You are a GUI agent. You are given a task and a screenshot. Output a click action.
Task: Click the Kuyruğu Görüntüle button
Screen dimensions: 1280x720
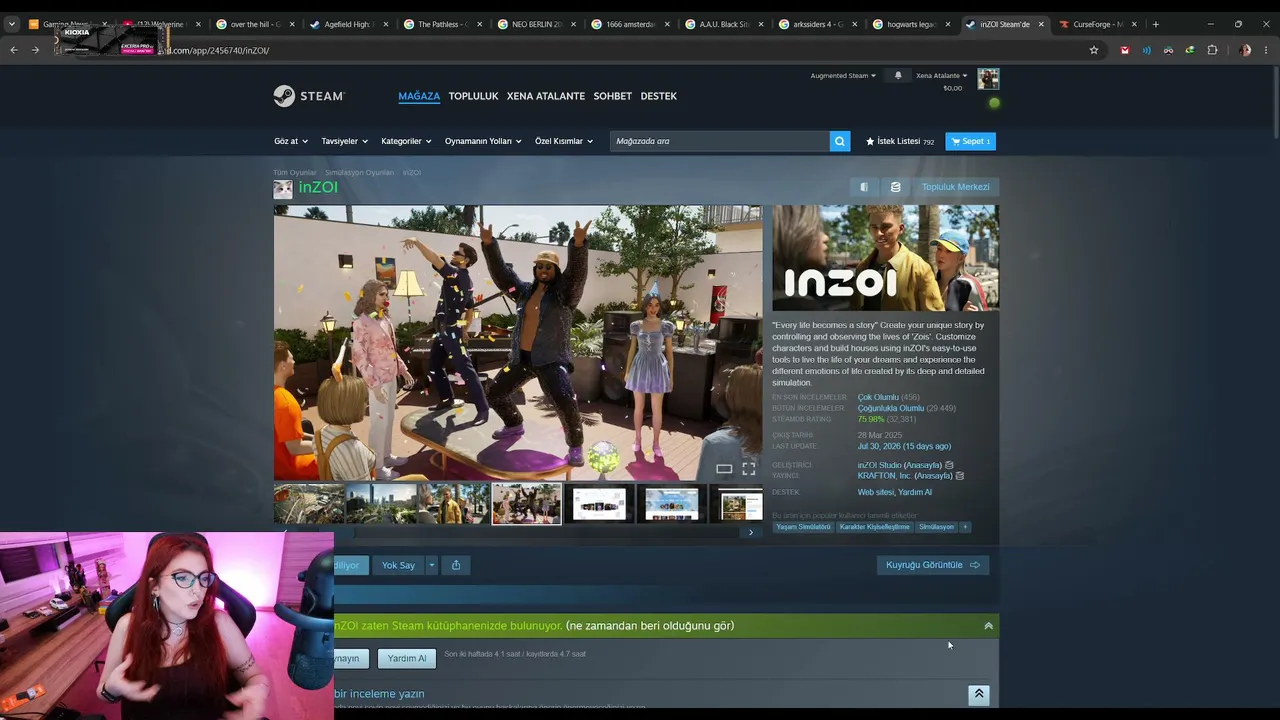coord(933,565)
